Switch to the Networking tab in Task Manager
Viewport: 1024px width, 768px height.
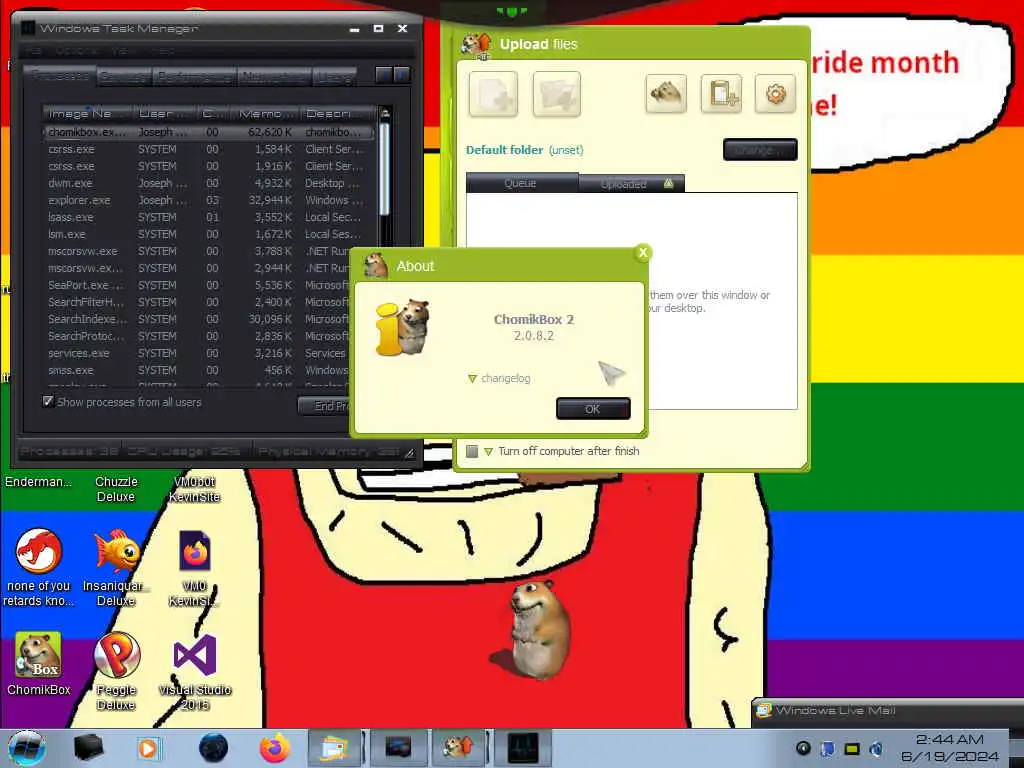click(x=274, y=77)
